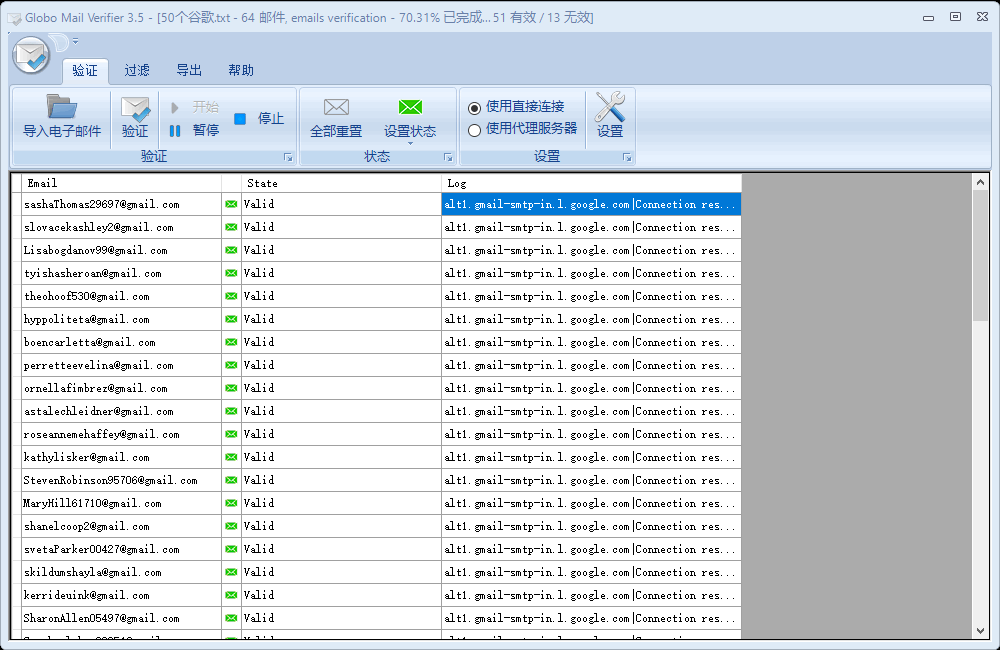The image size is (1000, 650).
Task: Expand the 设置 group dialog launcher
Action: click(628, 157)
